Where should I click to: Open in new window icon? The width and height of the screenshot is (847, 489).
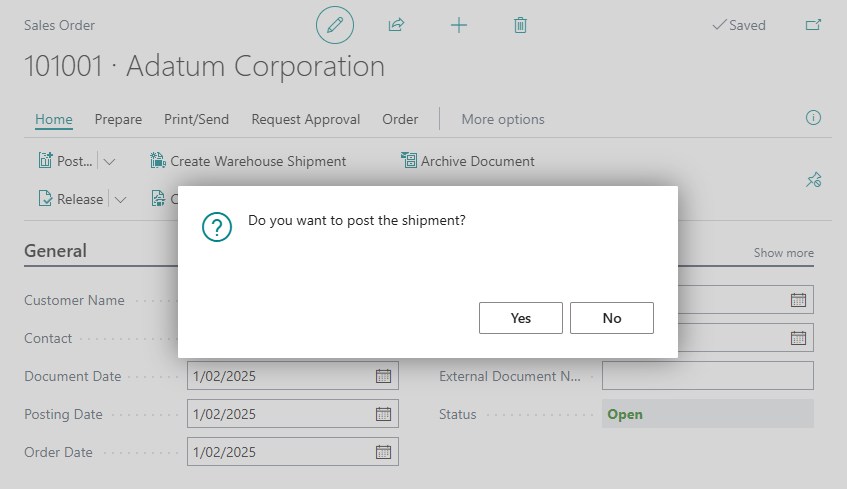tap(813, 25)
